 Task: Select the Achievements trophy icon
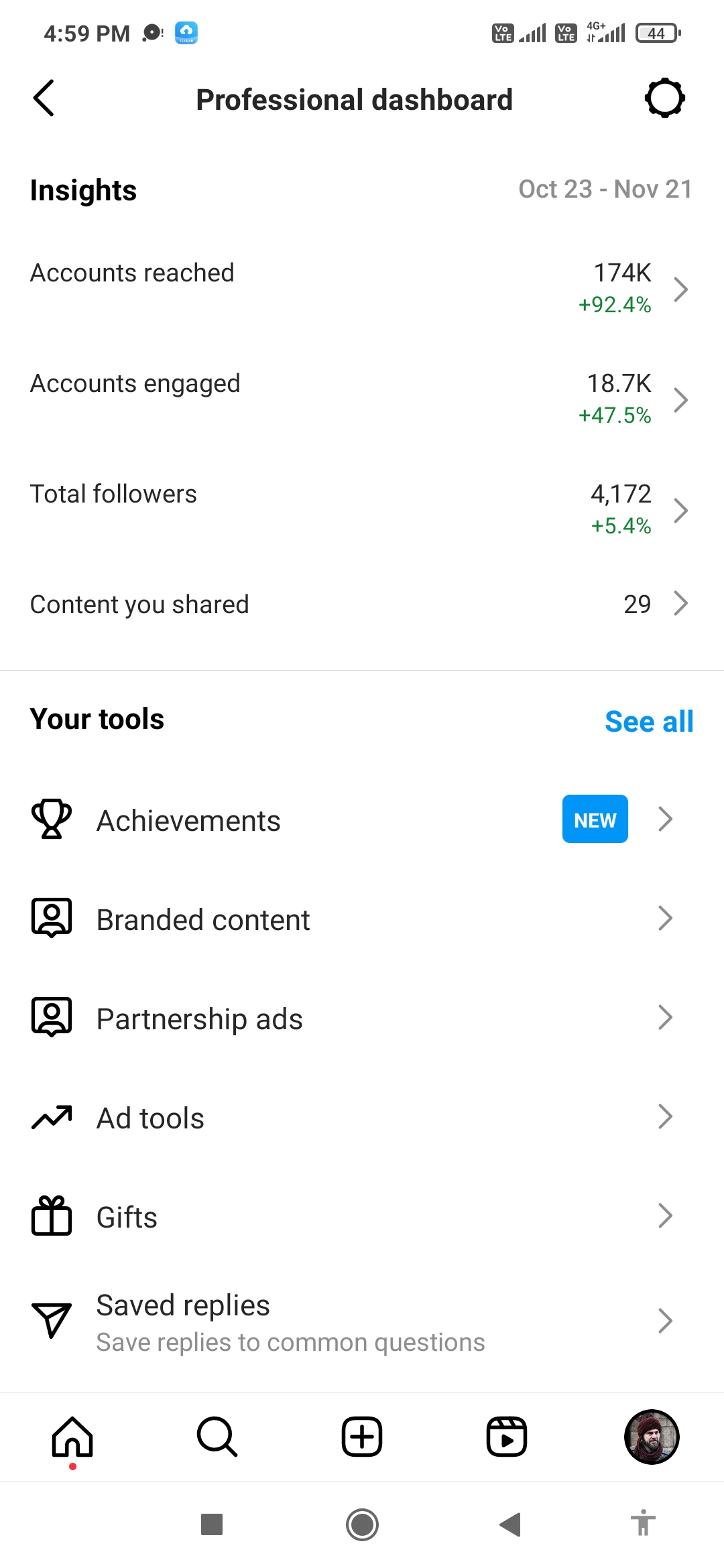(52, 819)
